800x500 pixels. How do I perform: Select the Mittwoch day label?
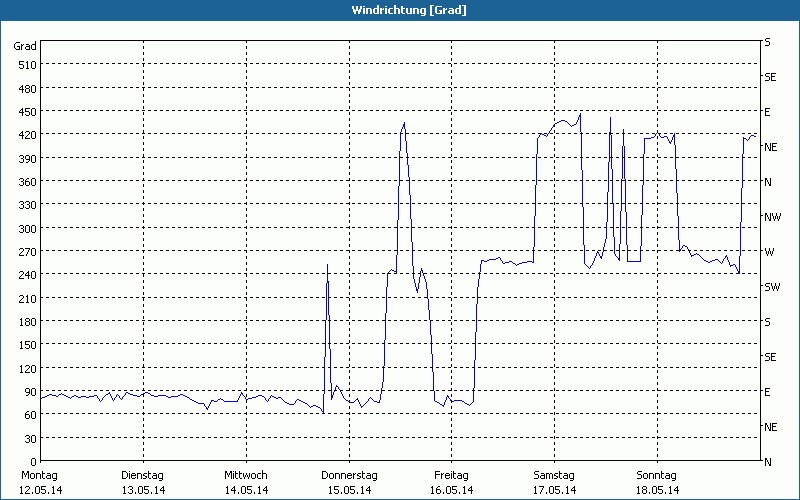pyautogui.click(x=246, y=475)
